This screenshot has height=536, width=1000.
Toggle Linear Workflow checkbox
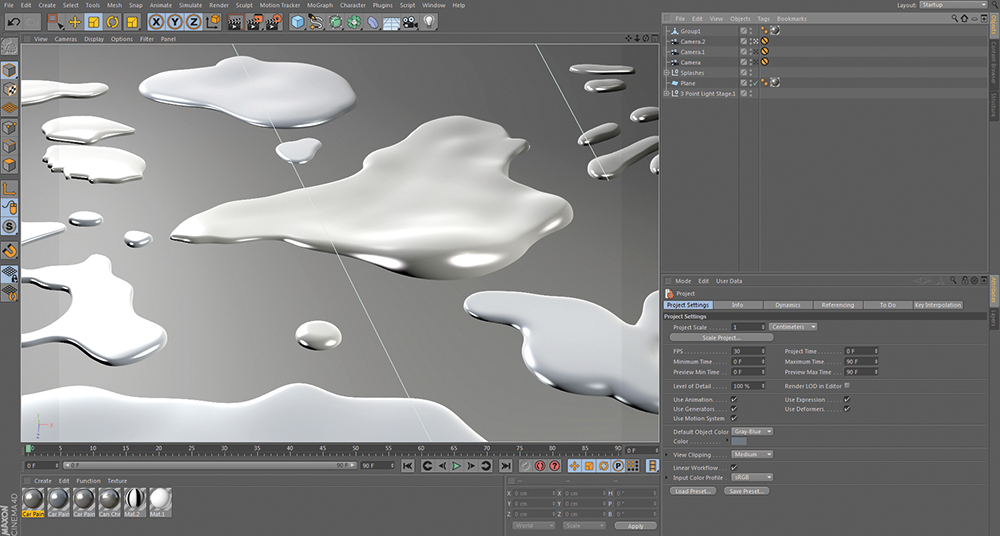734,468
